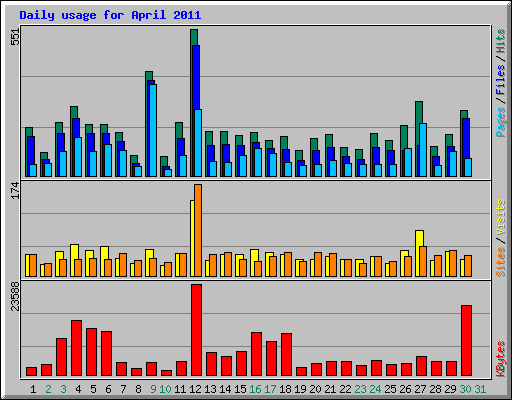The width and height of the screenshot is (512, 400).
Task: Click day 24 on the x-axis
Action: pyautogui.click(x=375, y=389)
